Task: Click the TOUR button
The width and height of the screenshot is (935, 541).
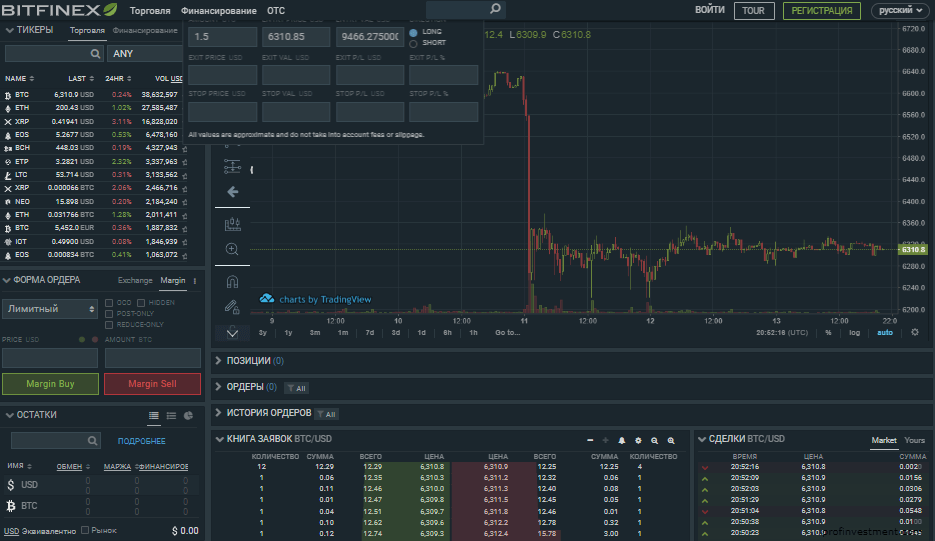Action: [754, 11]
